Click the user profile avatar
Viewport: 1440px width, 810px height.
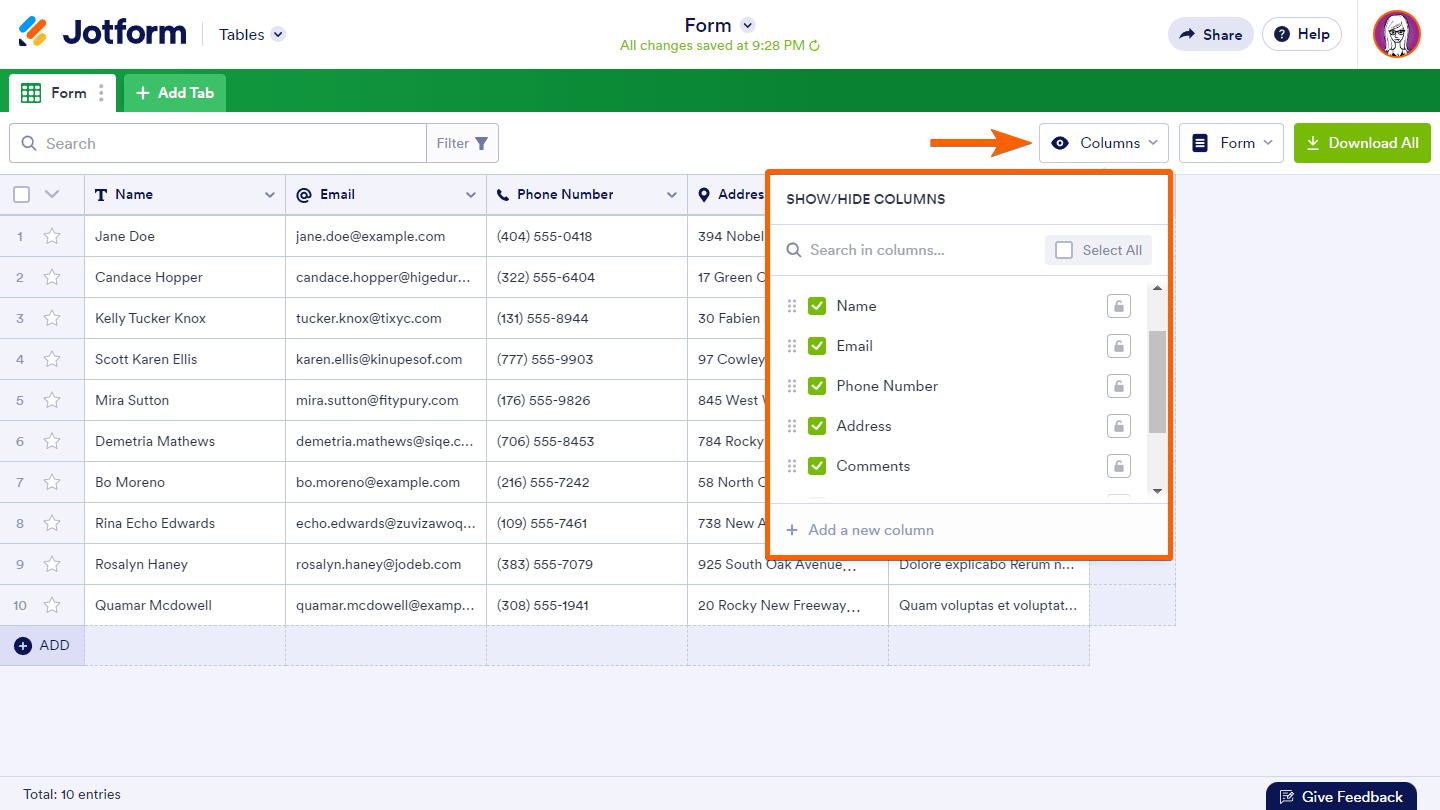pyautogui.click(x=1396, y=34)
